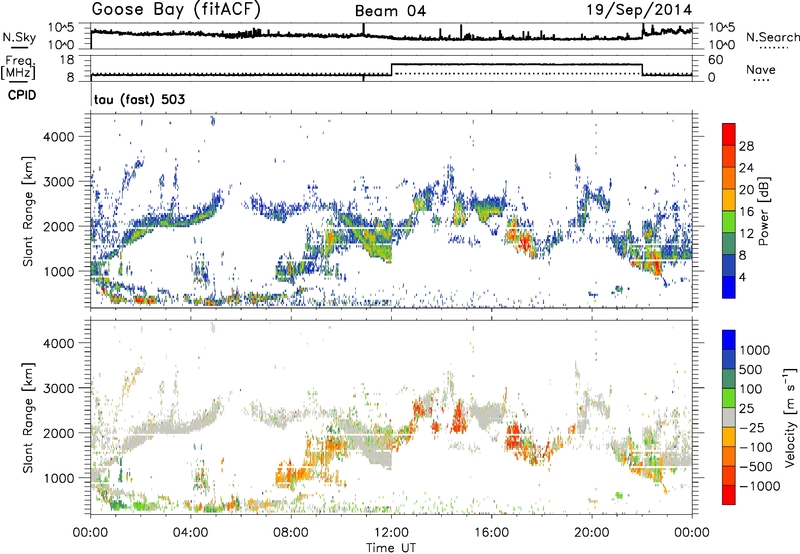Click the "4" power colorbar label
Image resolution: width=800 pixels, height=554 pixels.
(742, 277)
